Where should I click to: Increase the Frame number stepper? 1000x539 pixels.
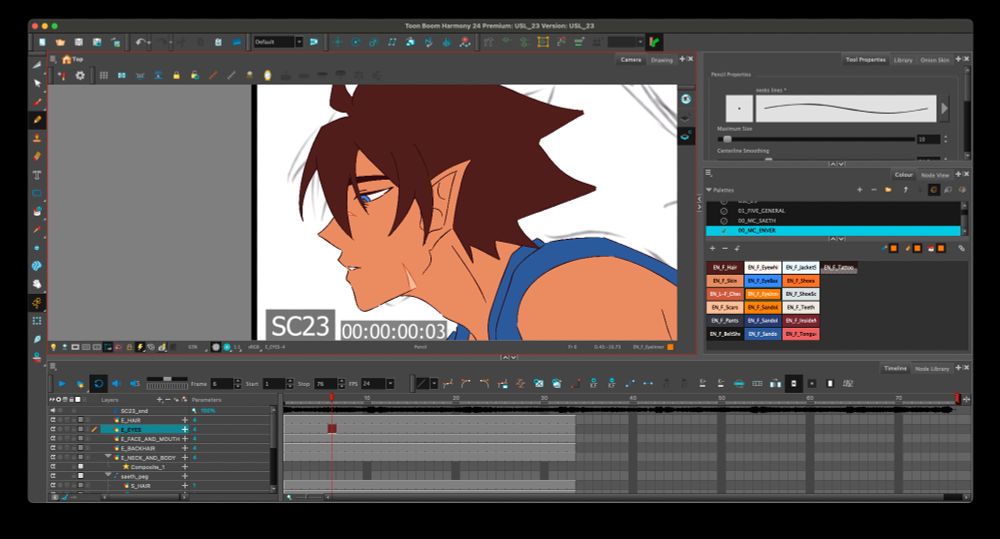pyautogui.click(x=238, y=381)
